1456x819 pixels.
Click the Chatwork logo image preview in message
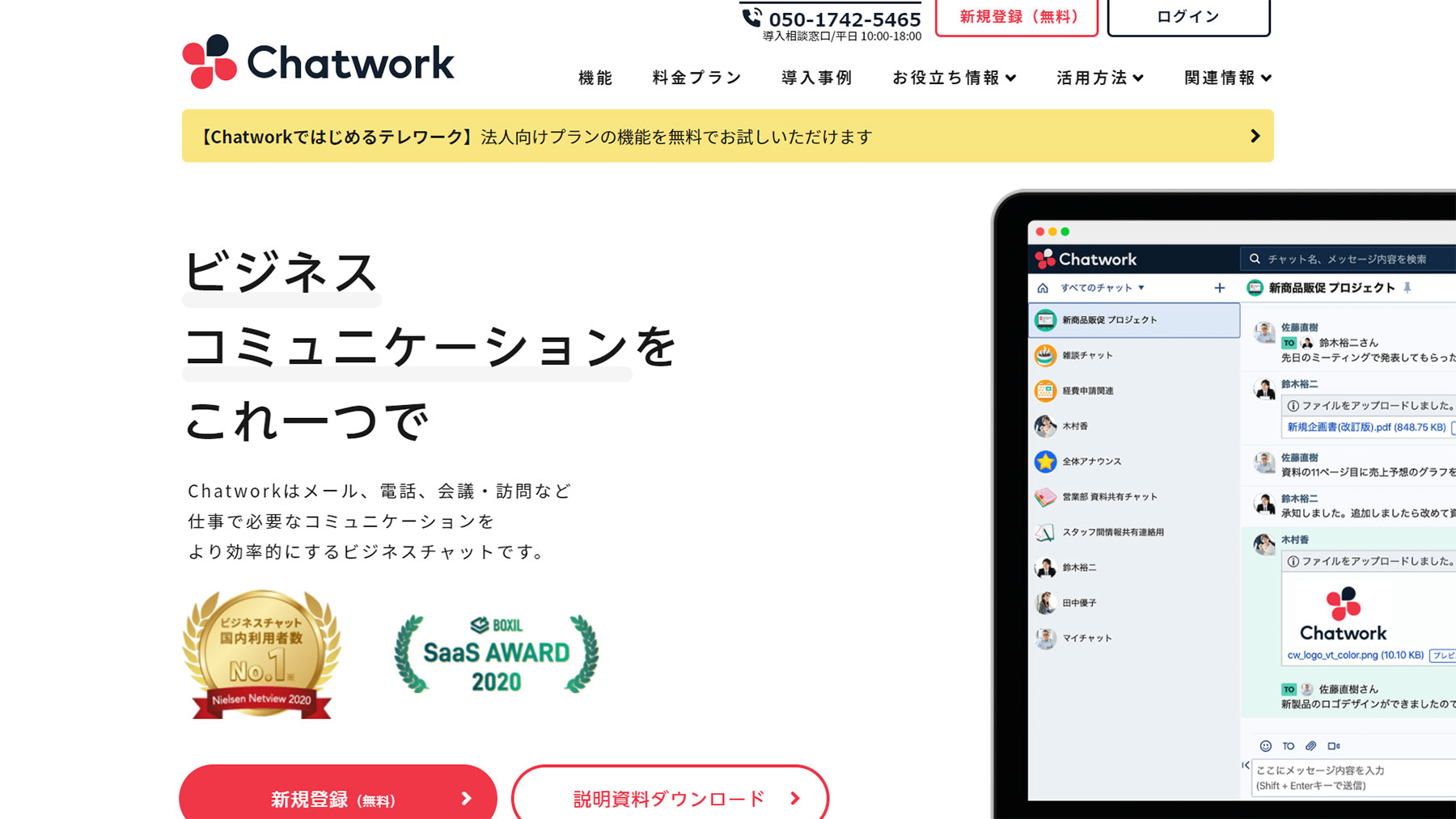click(x=1343, y=614)
